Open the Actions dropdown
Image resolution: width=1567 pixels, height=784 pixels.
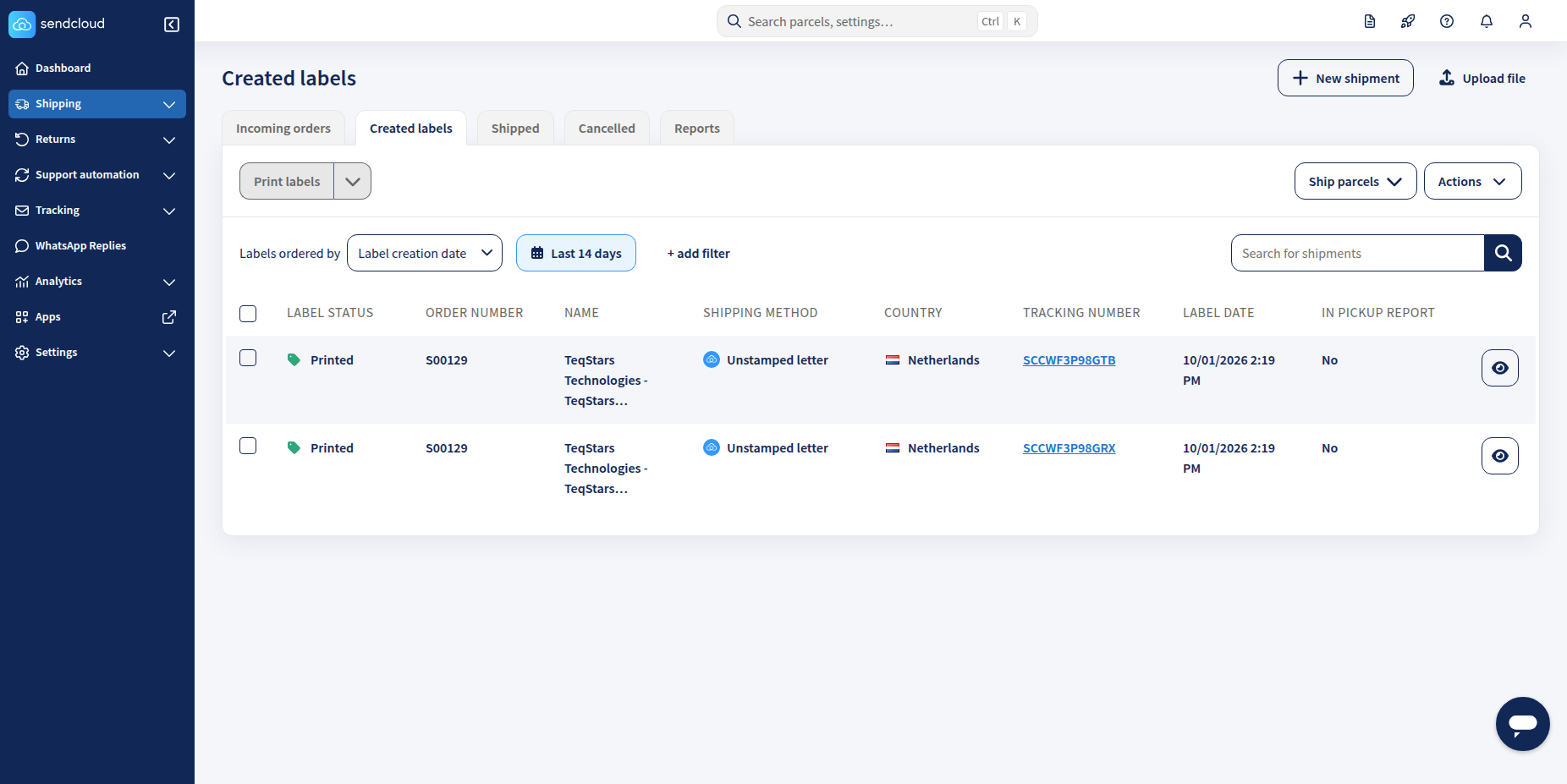coord(1472,181)
